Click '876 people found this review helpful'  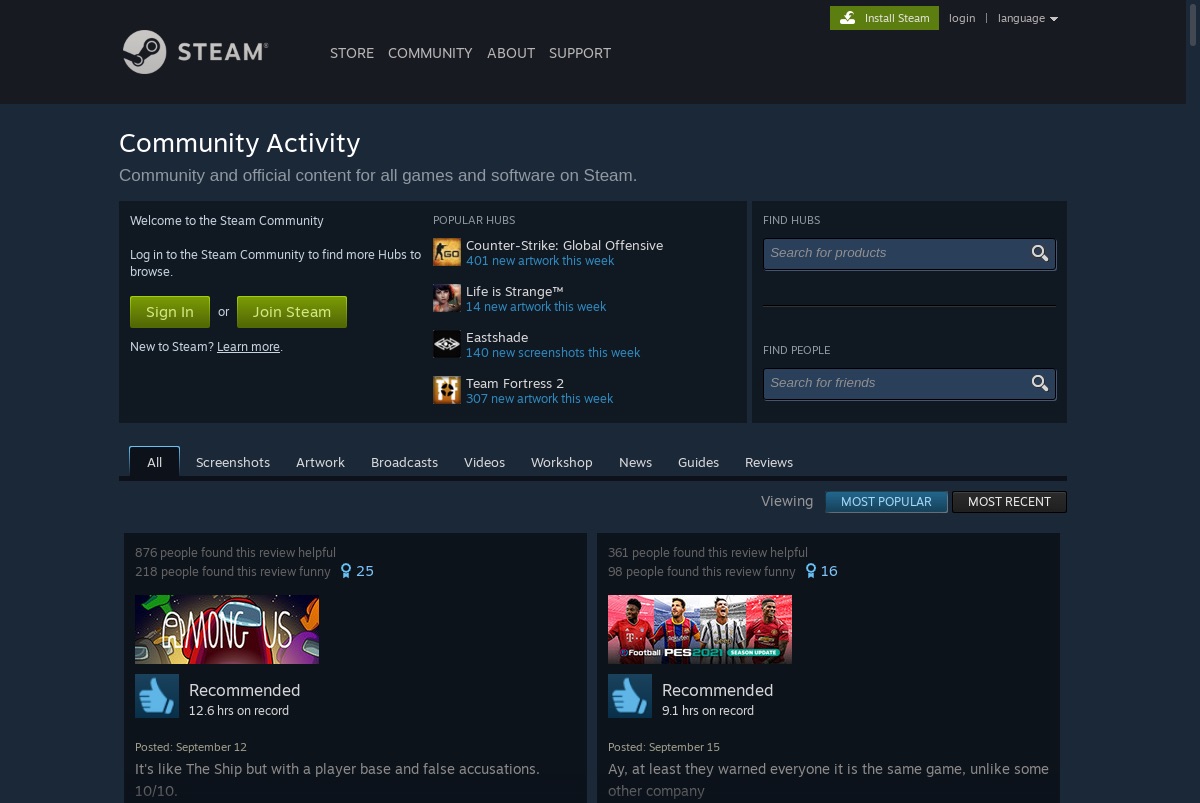click(235, 552)
